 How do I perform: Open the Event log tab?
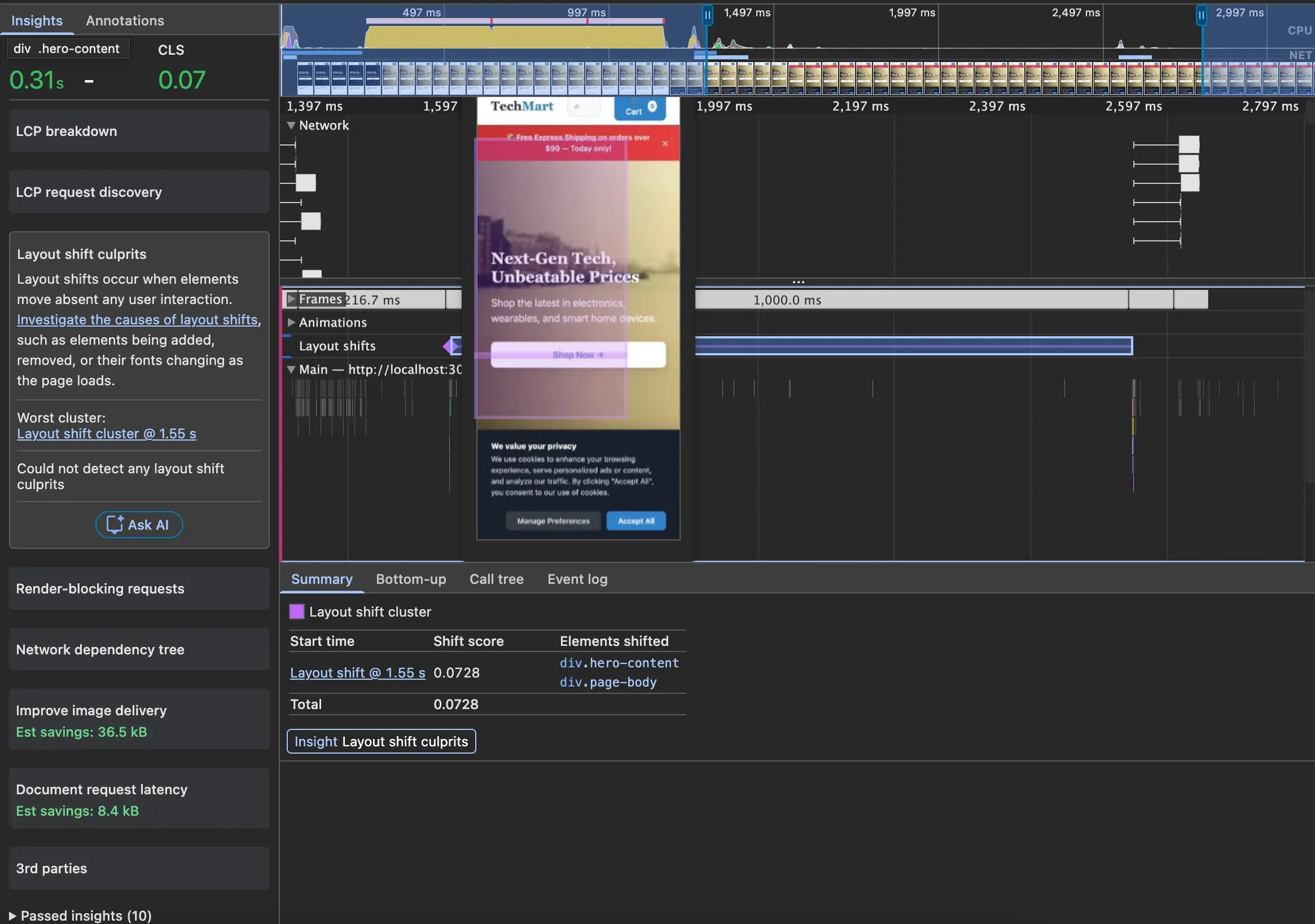(x=577, y=579)
